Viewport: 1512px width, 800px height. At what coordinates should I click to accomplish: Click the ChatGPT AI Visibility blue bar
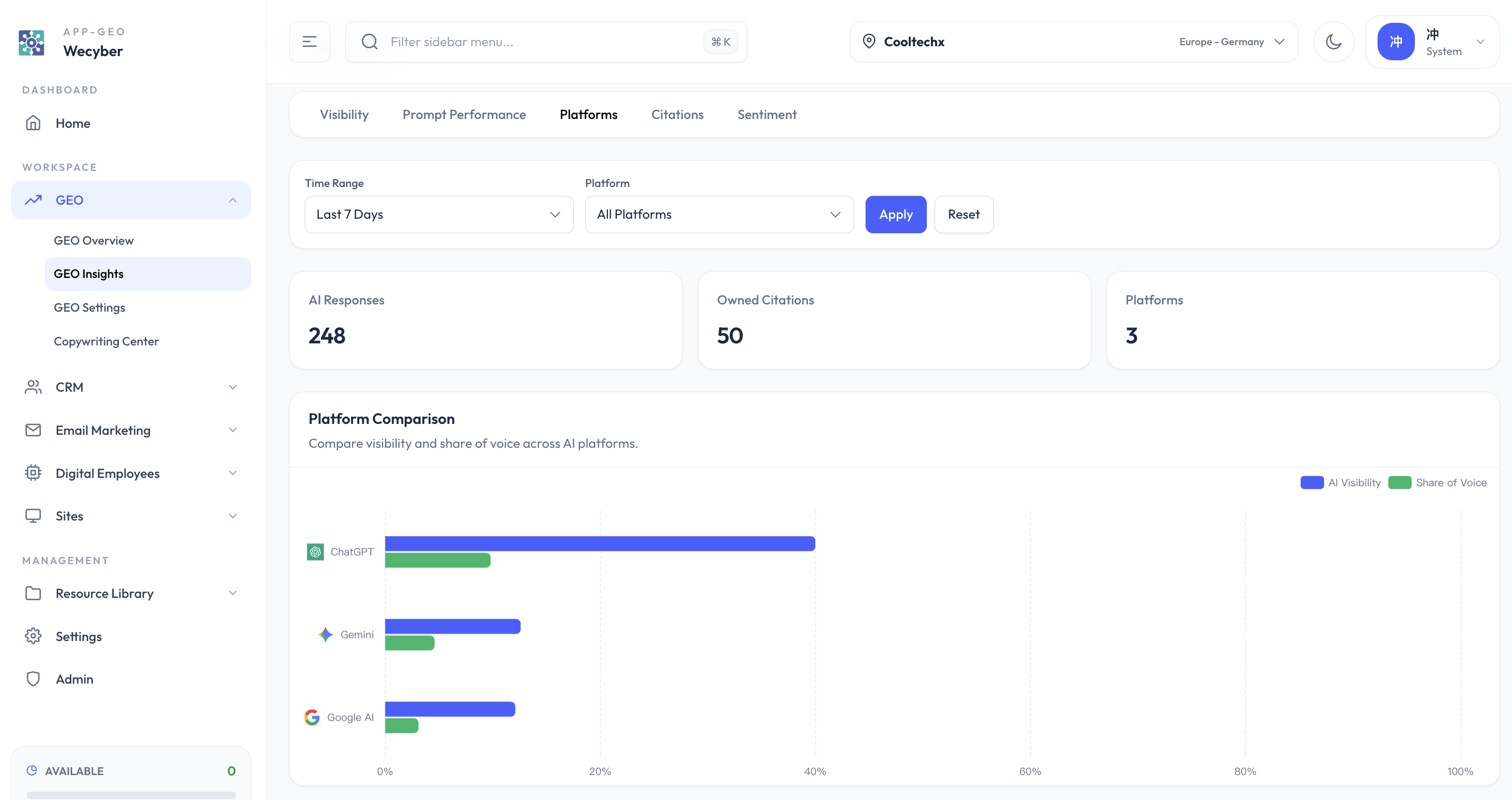click(600, 543)
